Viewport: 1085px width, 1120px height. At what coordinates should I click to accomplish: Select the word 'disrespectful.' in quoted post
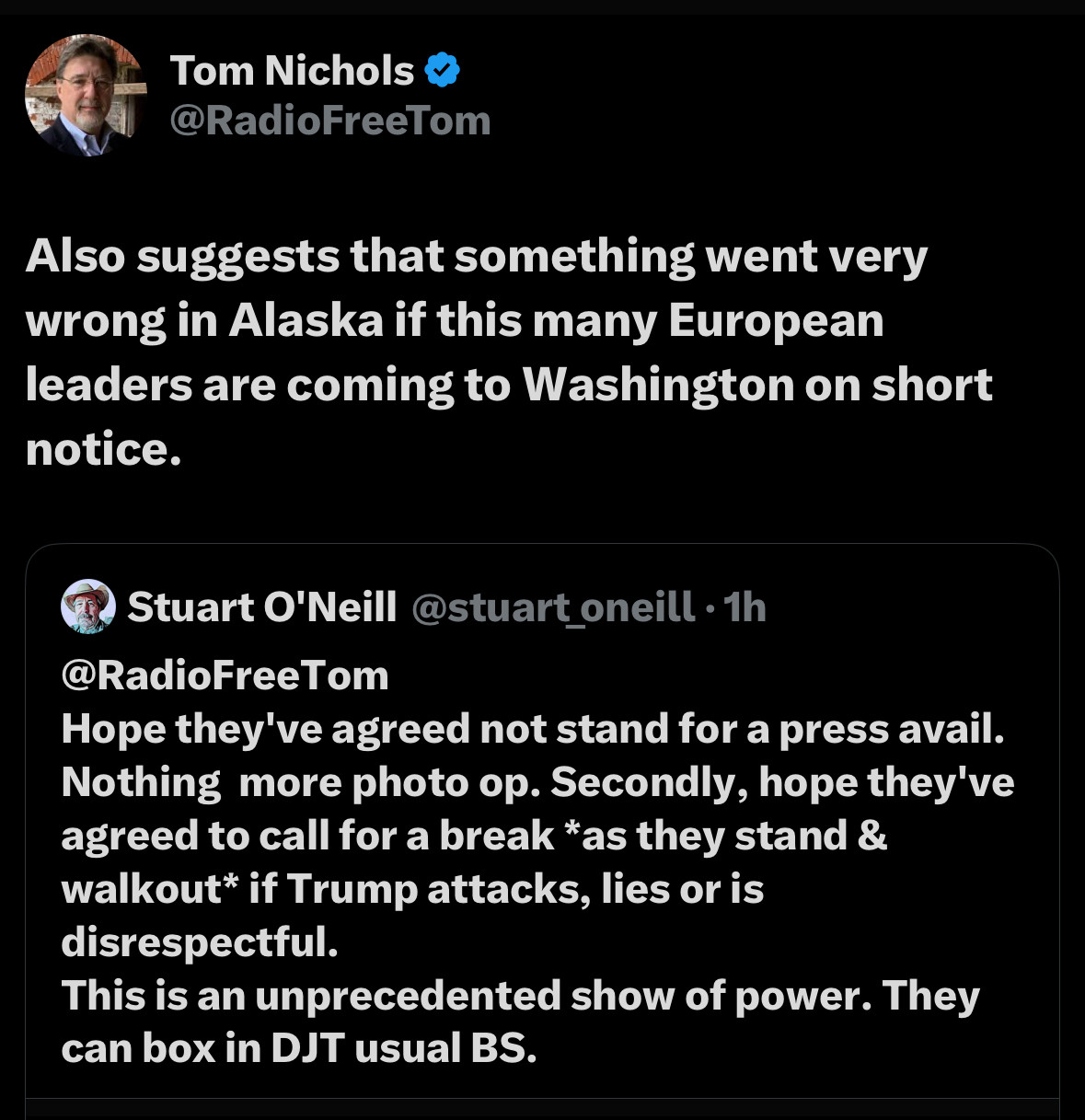[200, 942]
